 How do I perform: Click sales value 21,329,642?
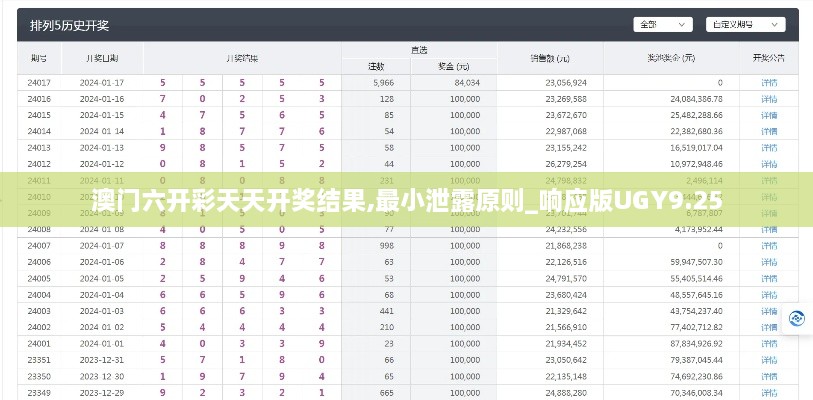click(x=566, y=311)
